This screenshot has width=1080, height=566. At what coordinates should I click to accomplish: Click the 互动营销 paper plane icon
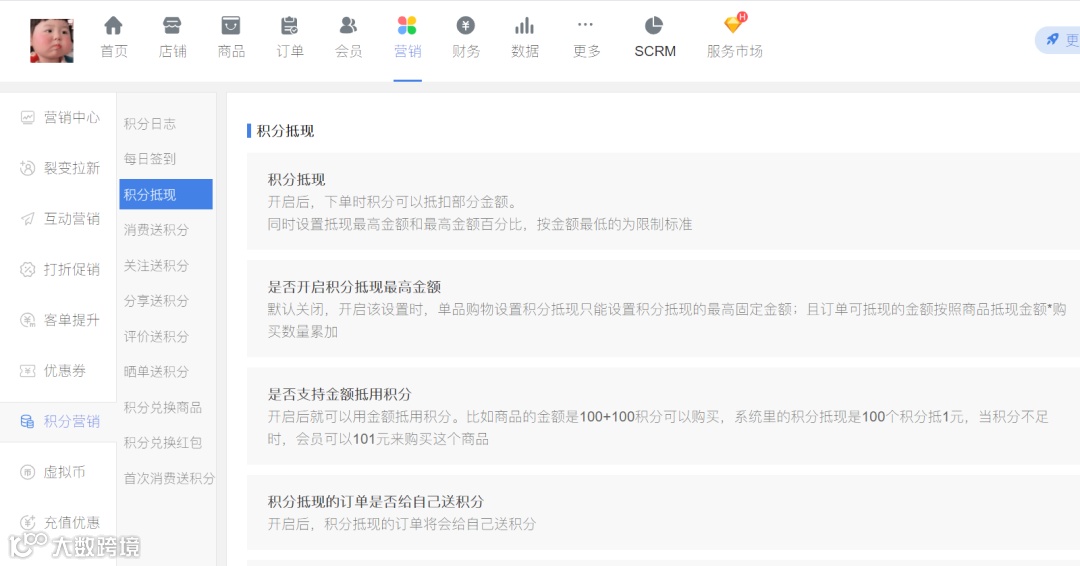click(x=27, y=219)
